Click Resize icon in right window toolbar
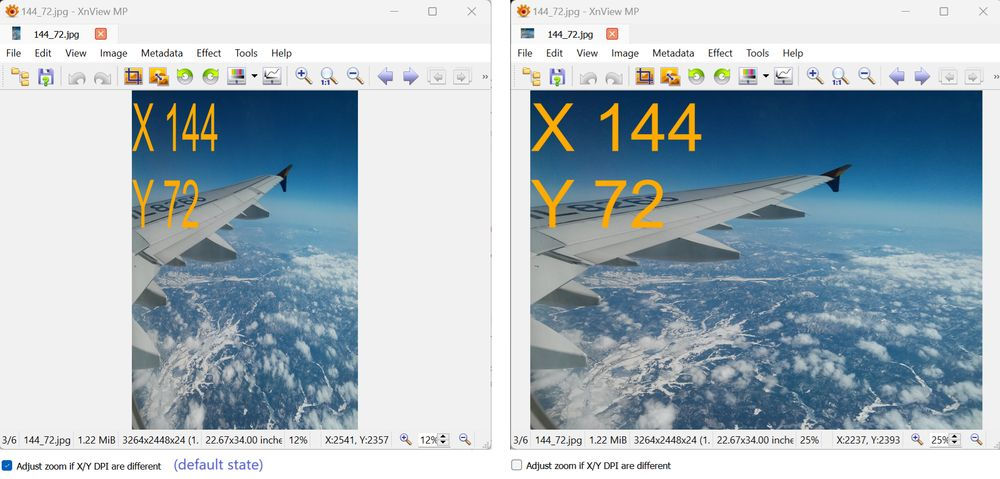Image resolution: width=1000 pixels, height=479 pixels. [x=670, y=77]
